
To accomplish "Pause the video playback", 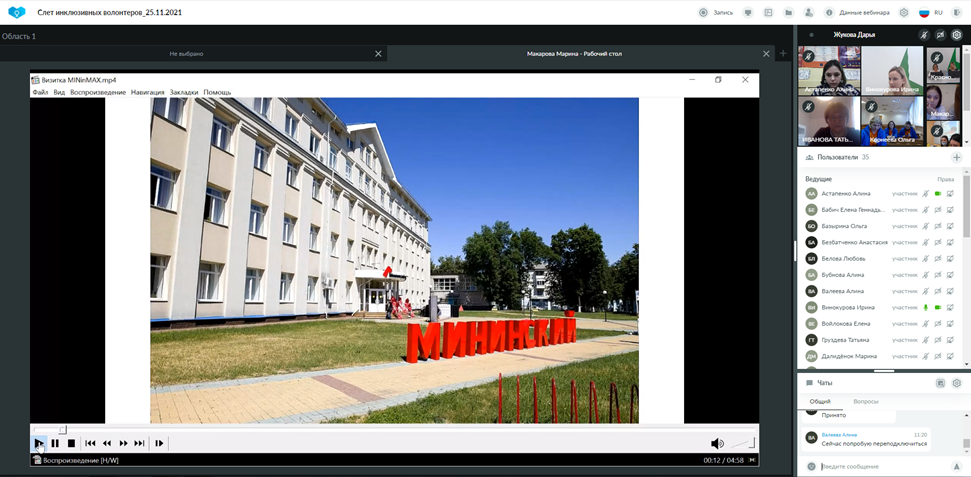I will pos(55,444).
